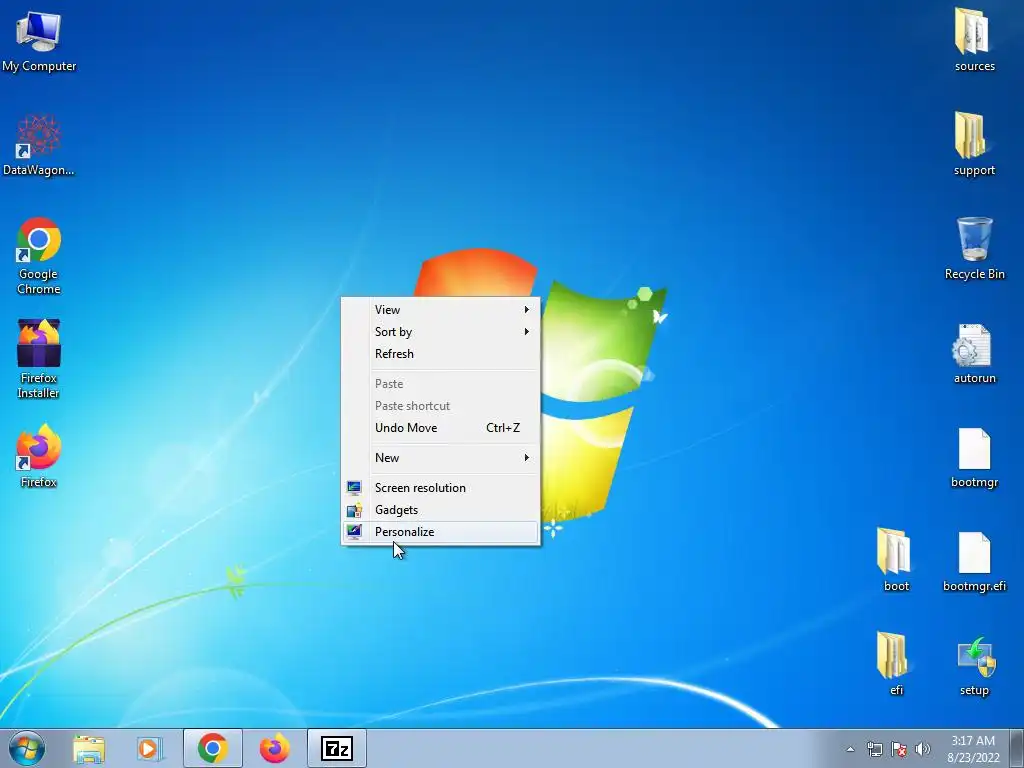Select the Recycle Bin icon

click(x=974, y=248)
